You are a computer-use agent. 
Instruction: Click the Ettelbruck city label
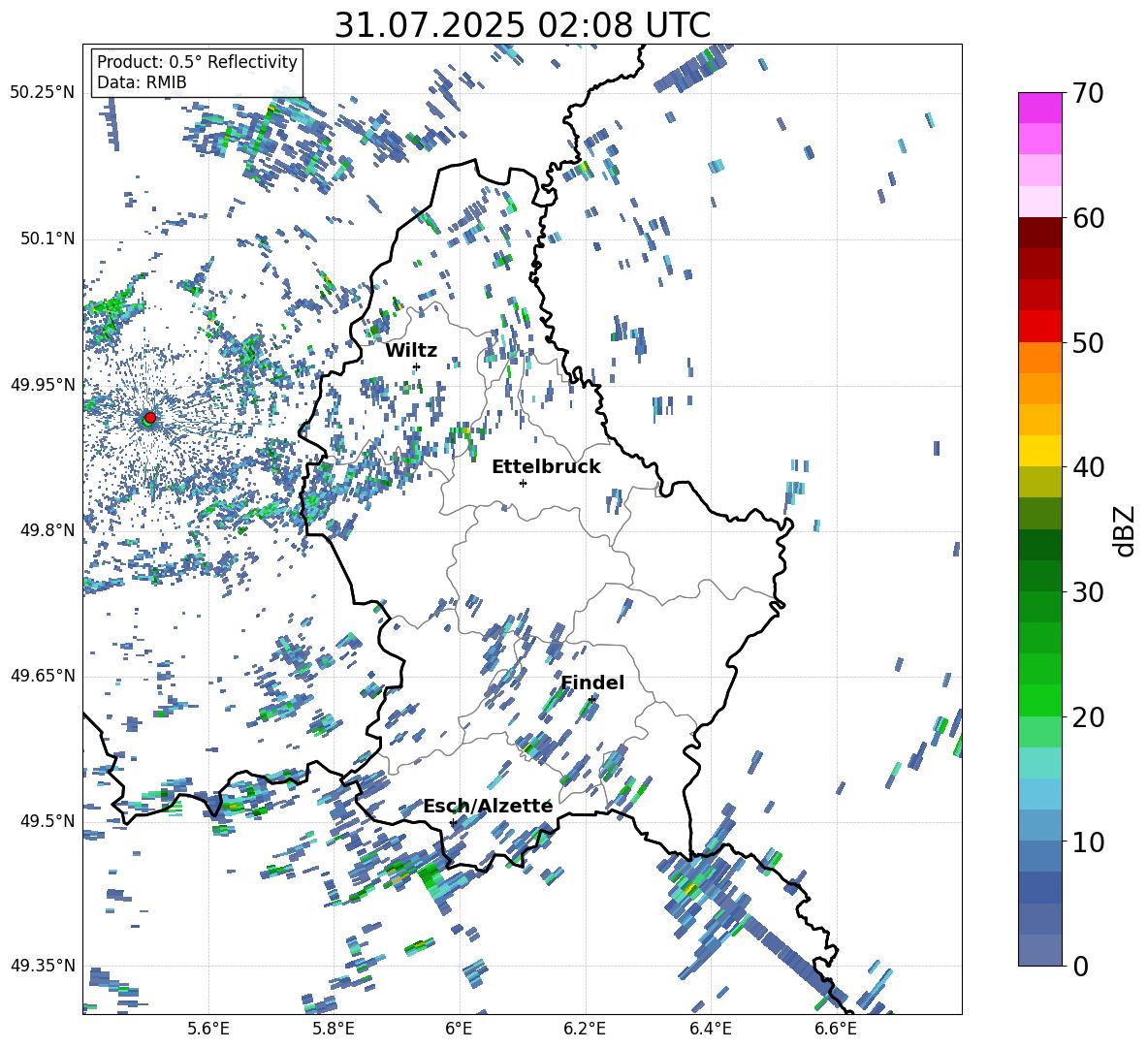546,467
